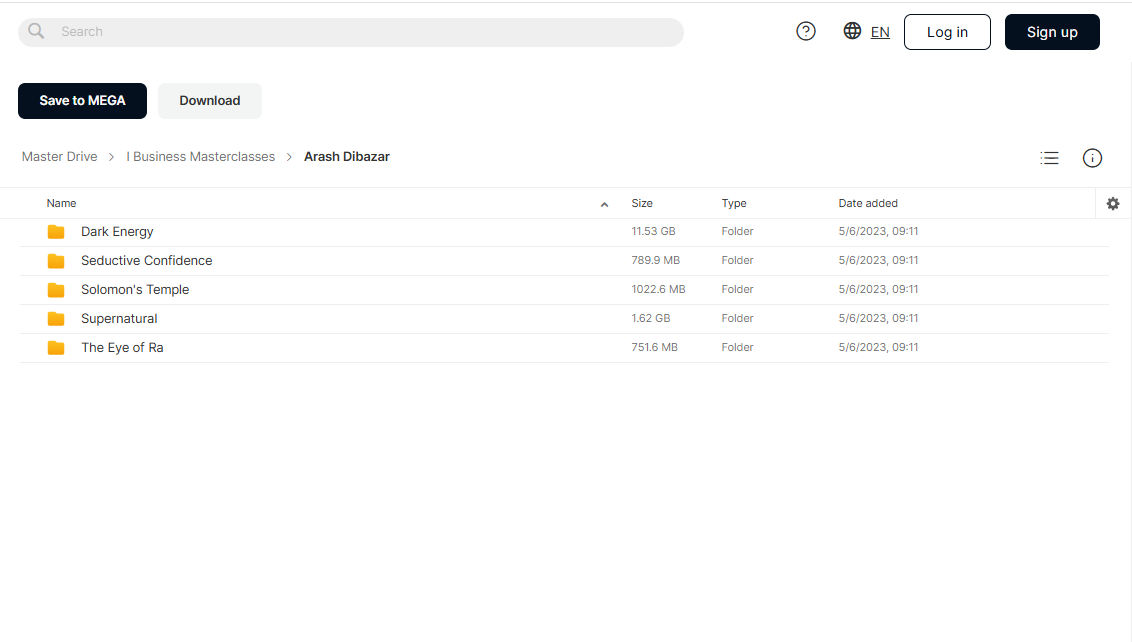Image resolution: width=1132 pixels, height=642 pixels.
Task: Click date added in Solomon's Temple row
Action: [878, 289]
